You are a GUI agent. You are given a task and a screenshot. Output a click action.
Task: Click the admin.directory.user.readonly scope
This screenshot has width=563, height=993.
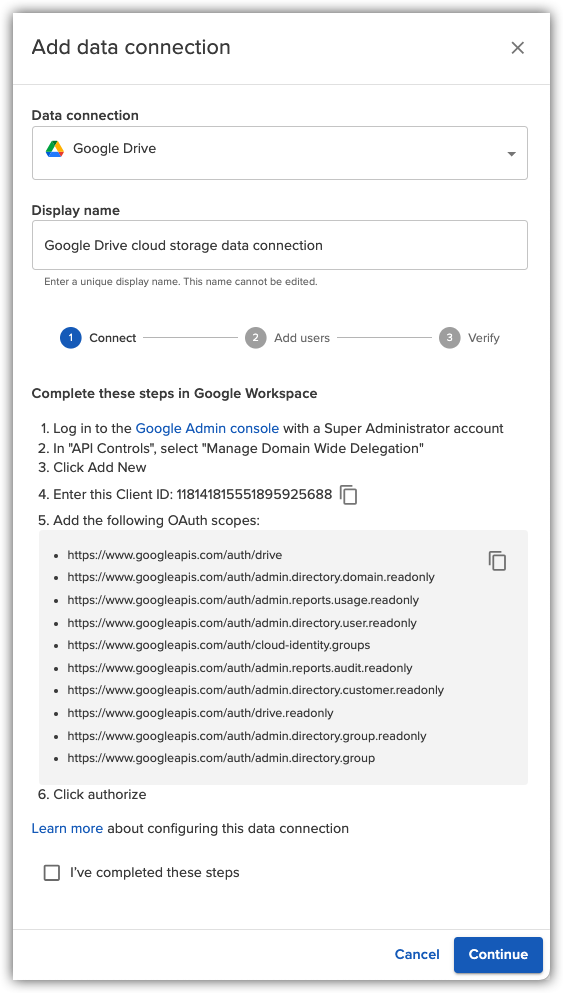tap(242, 623)
